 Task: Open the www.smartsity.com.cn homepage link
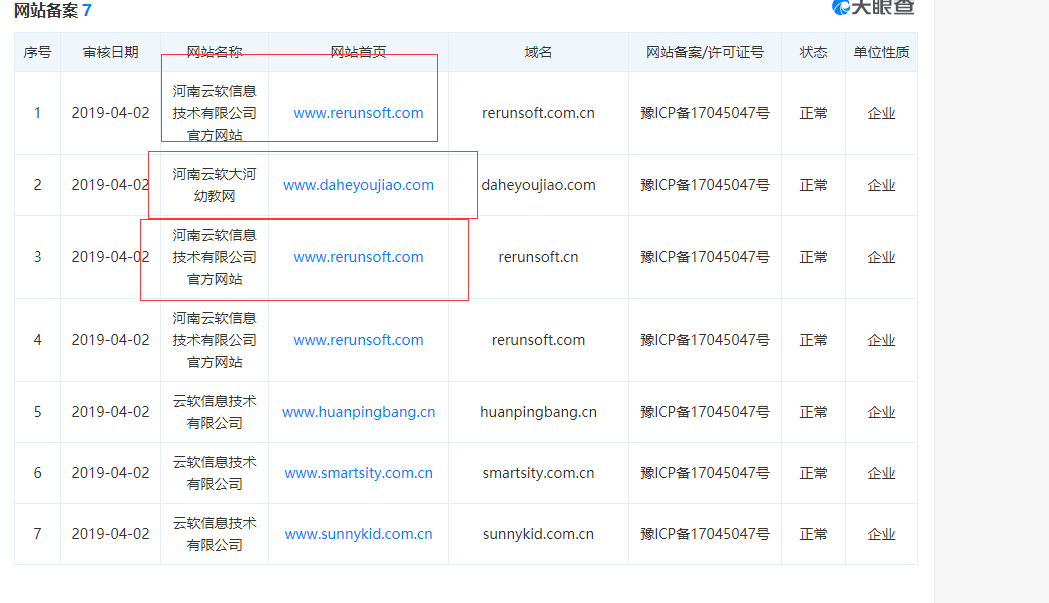358,473
